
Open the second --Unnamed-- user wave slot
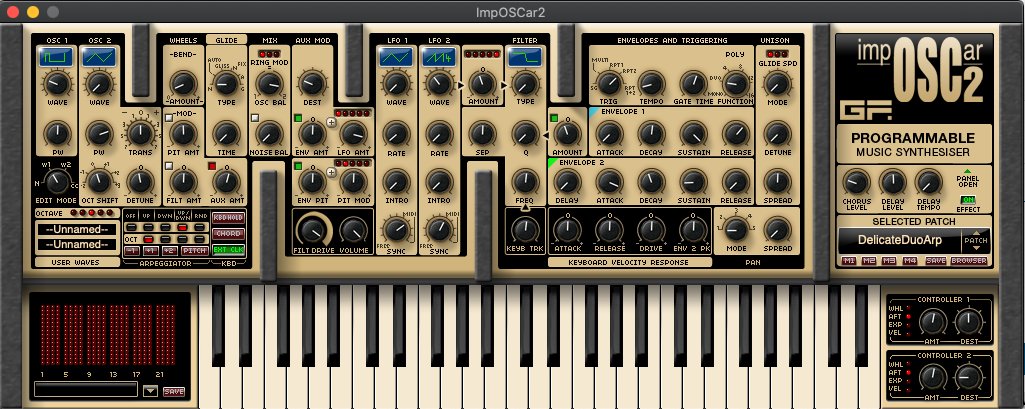78,244
